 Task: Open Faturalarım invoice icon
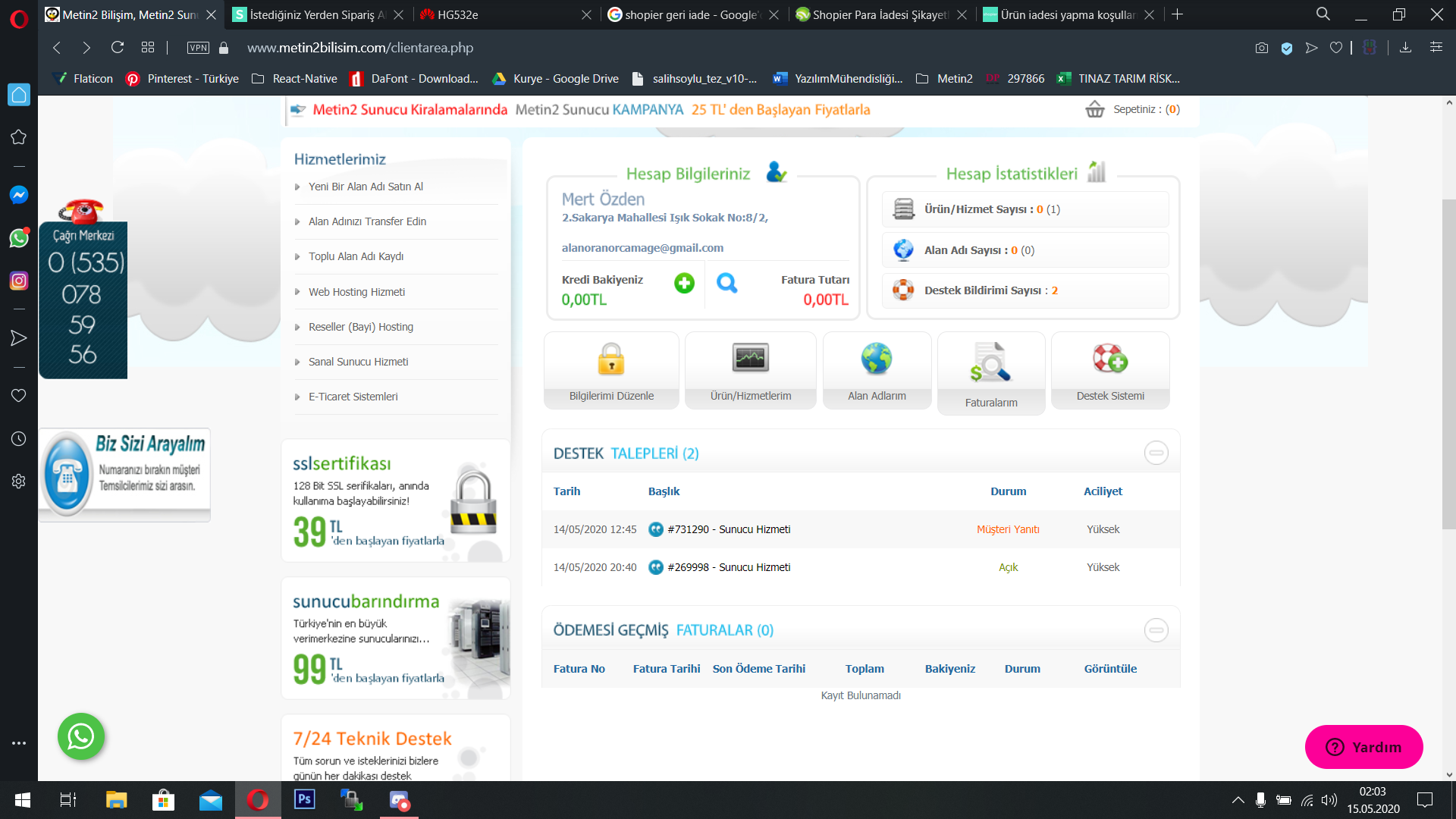pos(990,362)
